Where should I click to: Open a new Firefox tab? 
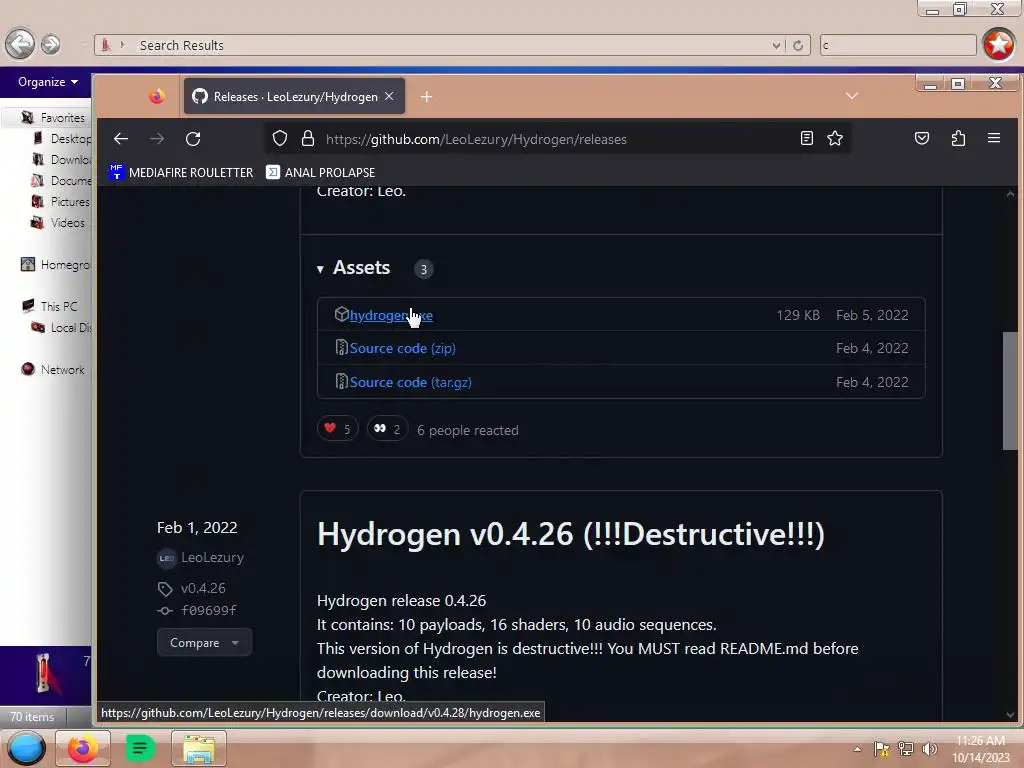click(x=426, y=97)
